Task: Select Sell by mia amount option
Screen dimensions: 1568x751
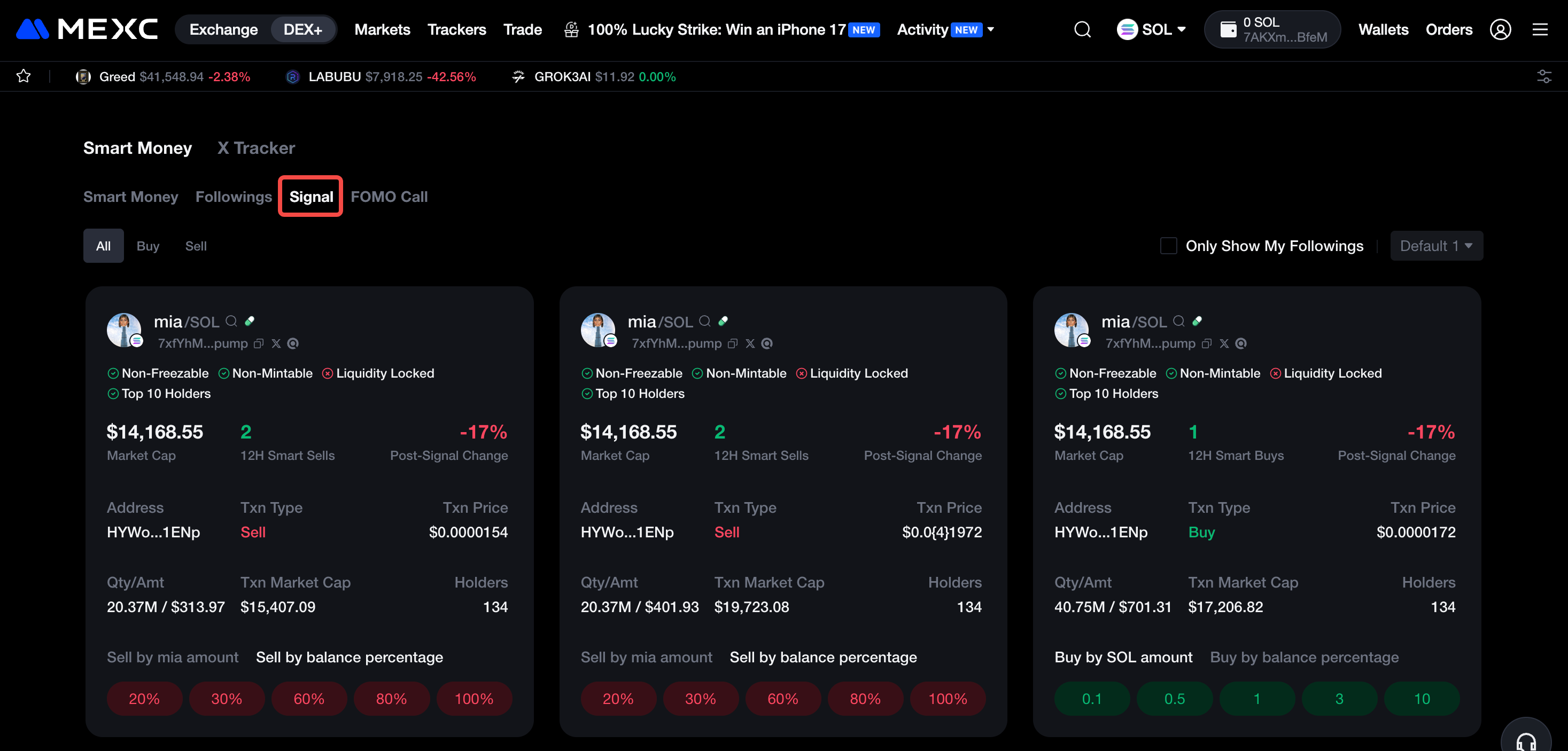Action: [x=172, y=658]
